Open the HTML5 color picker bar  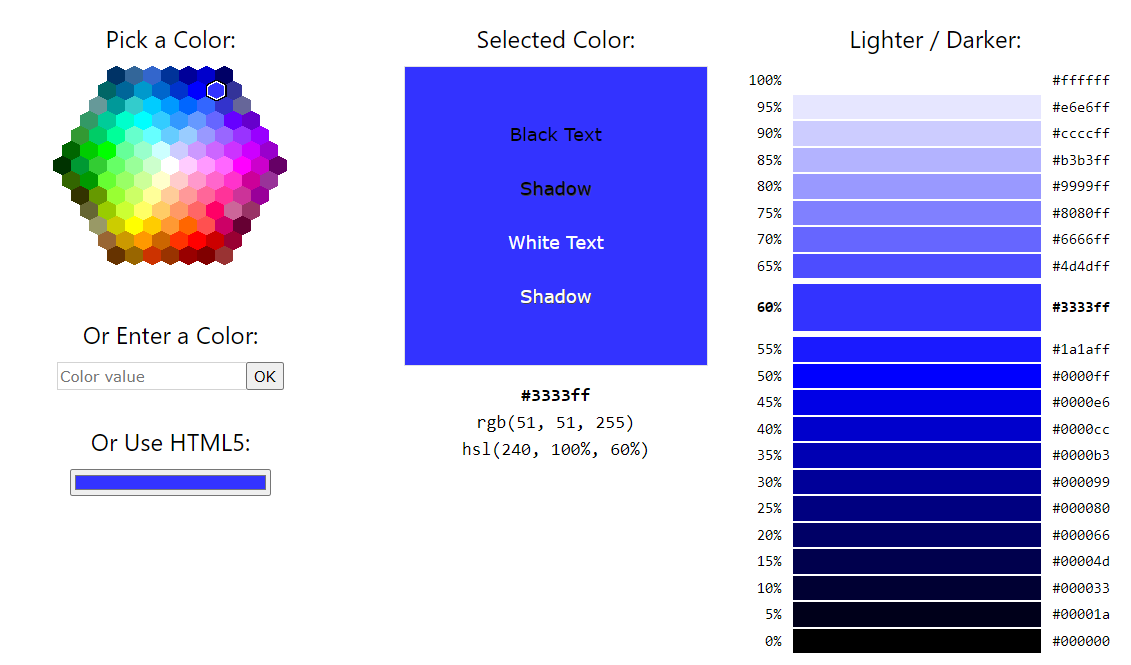[170, 482]
